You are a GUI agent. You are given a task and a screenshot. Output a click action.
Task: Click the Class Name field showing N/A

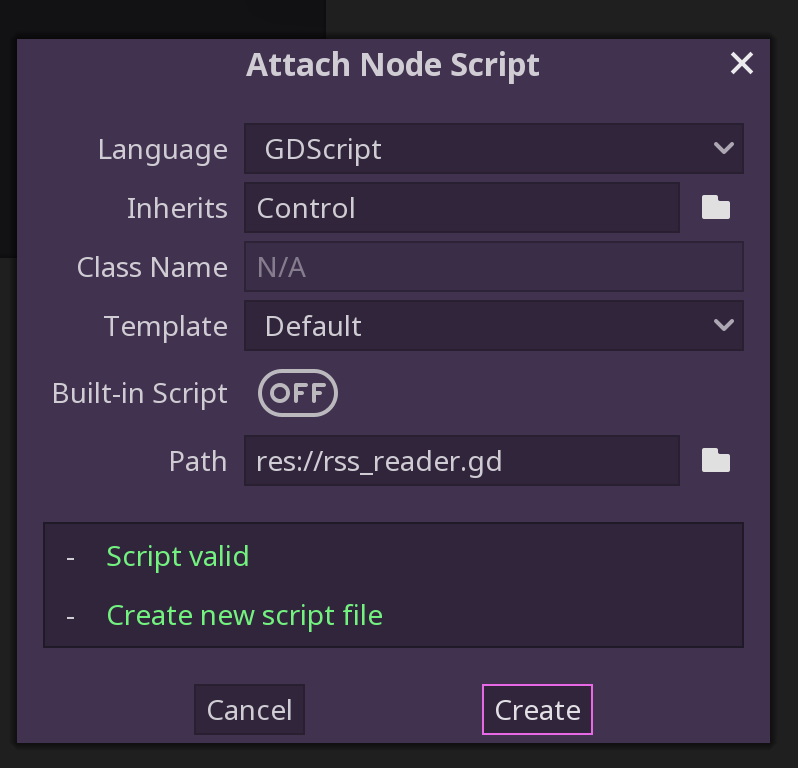[x=494, y=267]
